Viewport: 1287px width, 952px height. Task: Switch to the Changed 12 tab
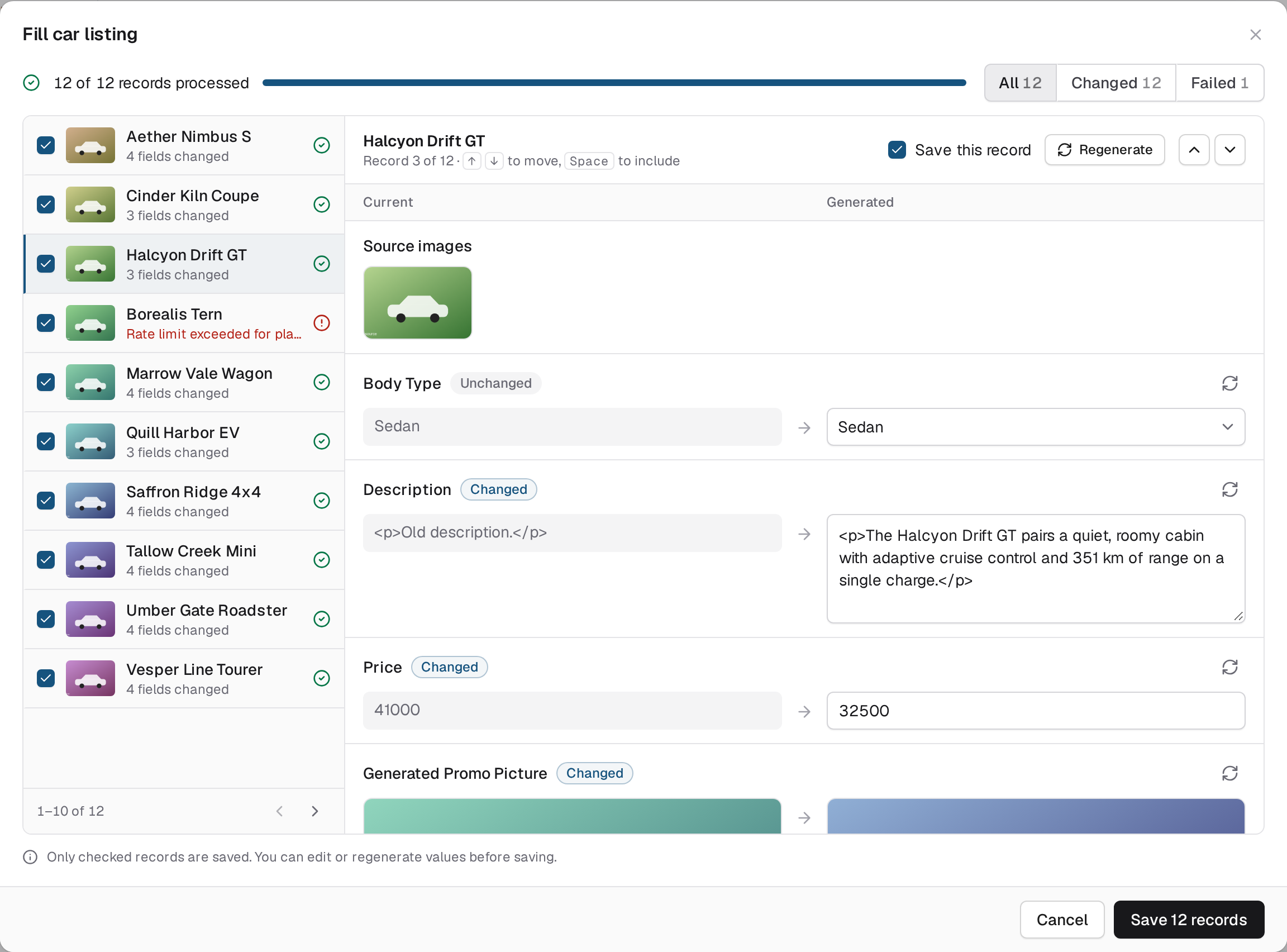tap(1116, 83)
